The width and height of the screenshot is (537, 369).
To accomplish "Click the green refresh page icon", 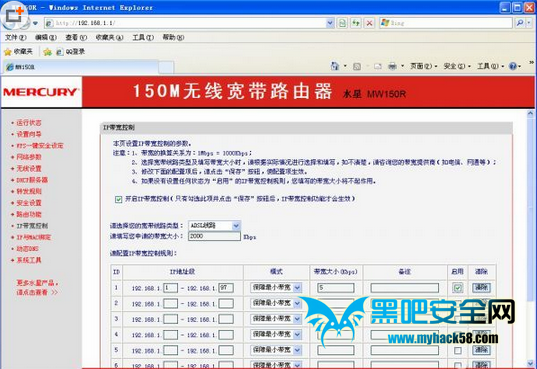I will 356,23.
